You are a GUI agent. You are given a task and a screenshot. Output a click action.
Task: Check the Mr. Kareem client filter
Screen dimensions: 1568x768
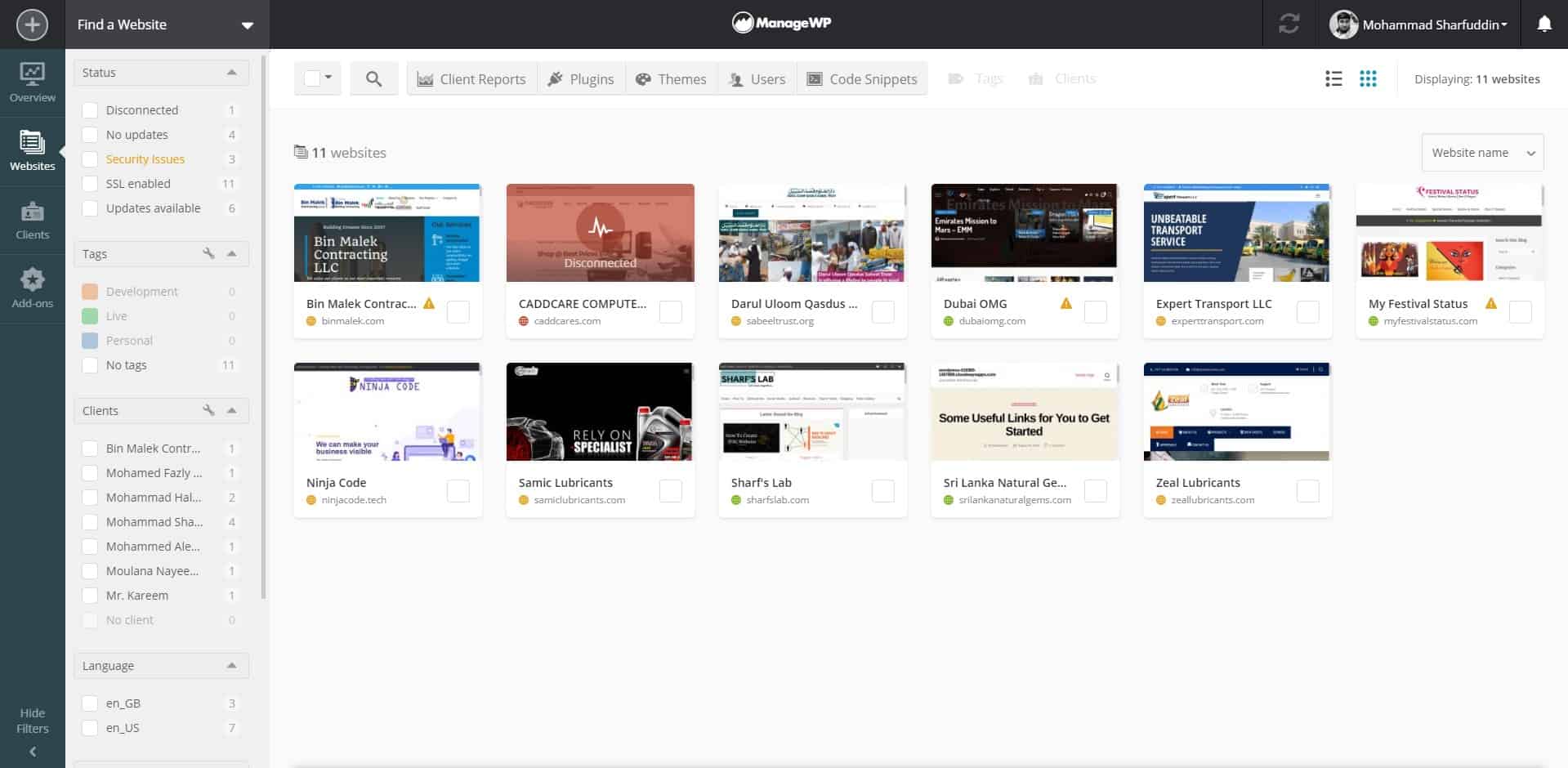tap(90, 596)
